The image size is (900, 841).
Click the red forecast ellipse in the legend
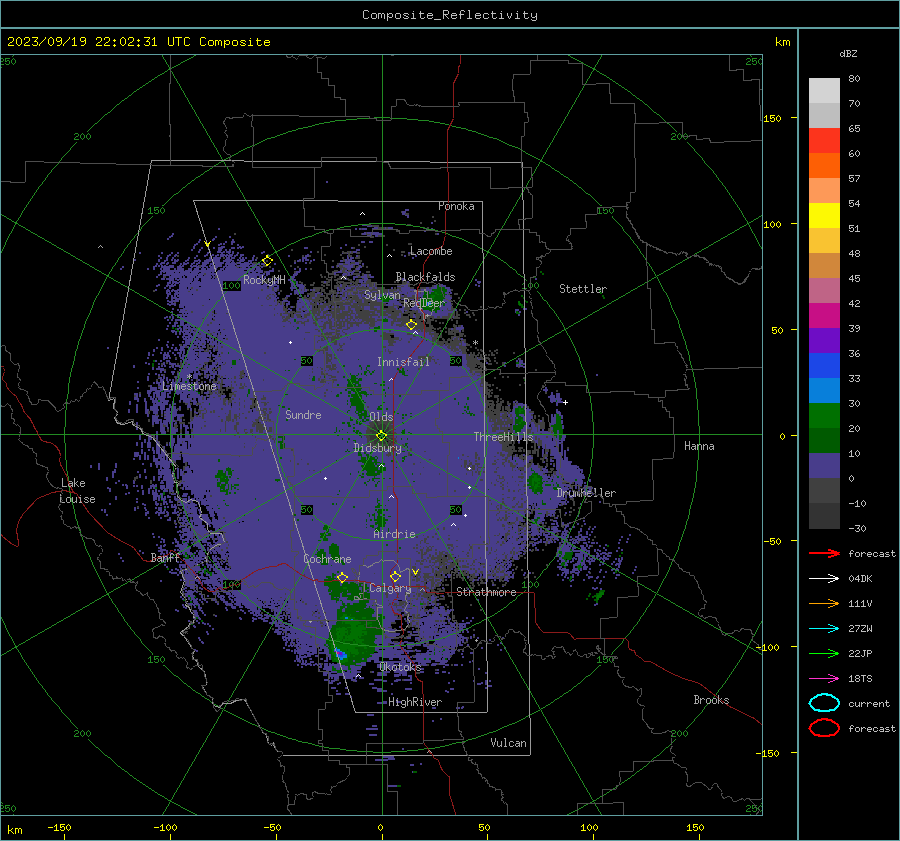tap(824, 728)
